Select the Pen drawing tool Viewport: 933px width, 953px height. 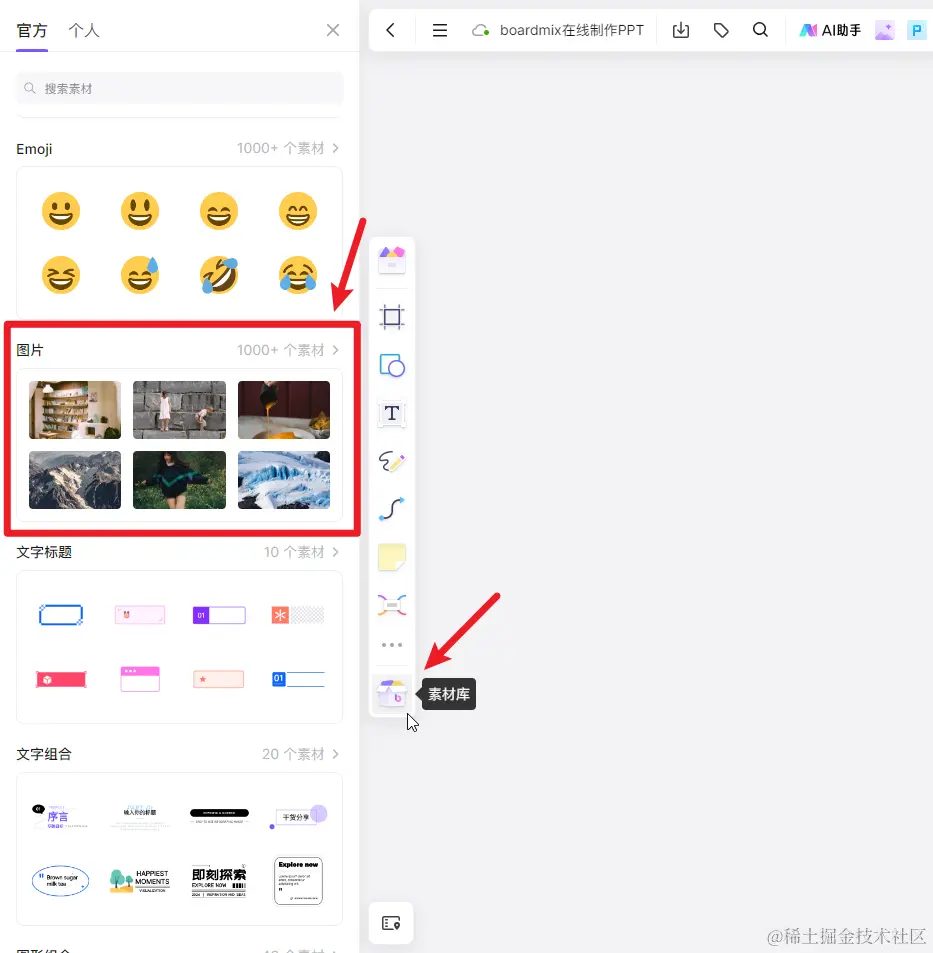tap(392, 461)
